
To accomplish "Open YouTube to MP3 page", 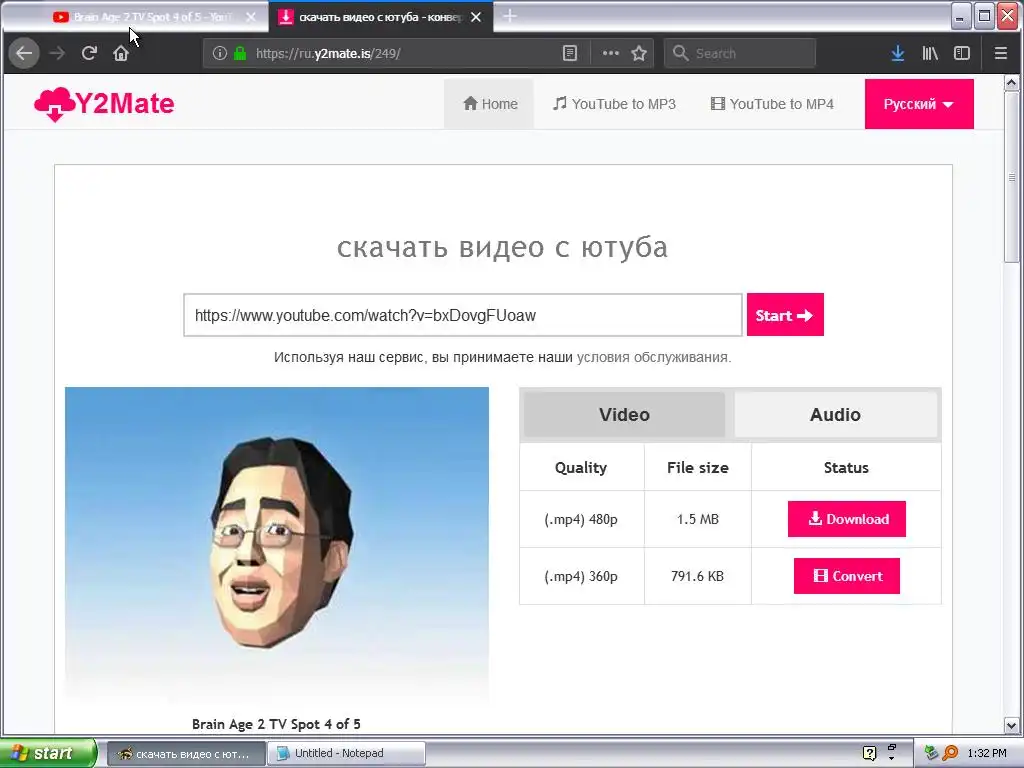I will point(615,104).
